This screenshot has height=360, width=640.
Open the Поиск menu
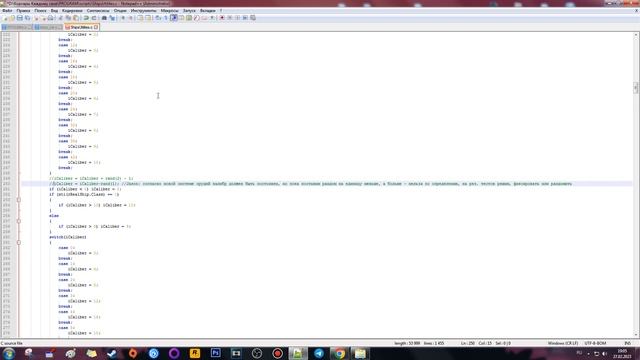pyautogui.click(x=40, y=11)
